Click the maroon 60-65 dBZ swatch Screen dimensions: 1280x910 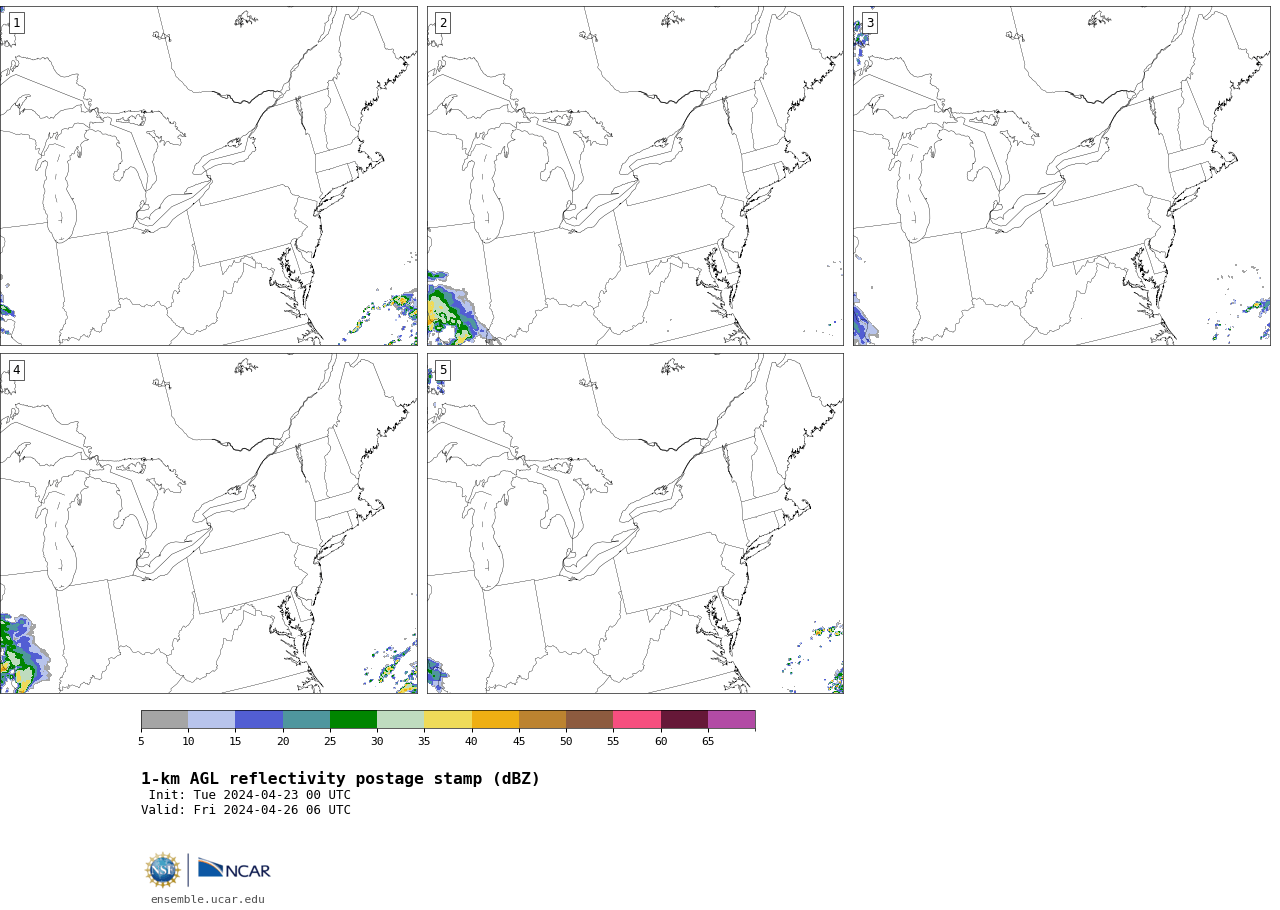click(684, 720)
